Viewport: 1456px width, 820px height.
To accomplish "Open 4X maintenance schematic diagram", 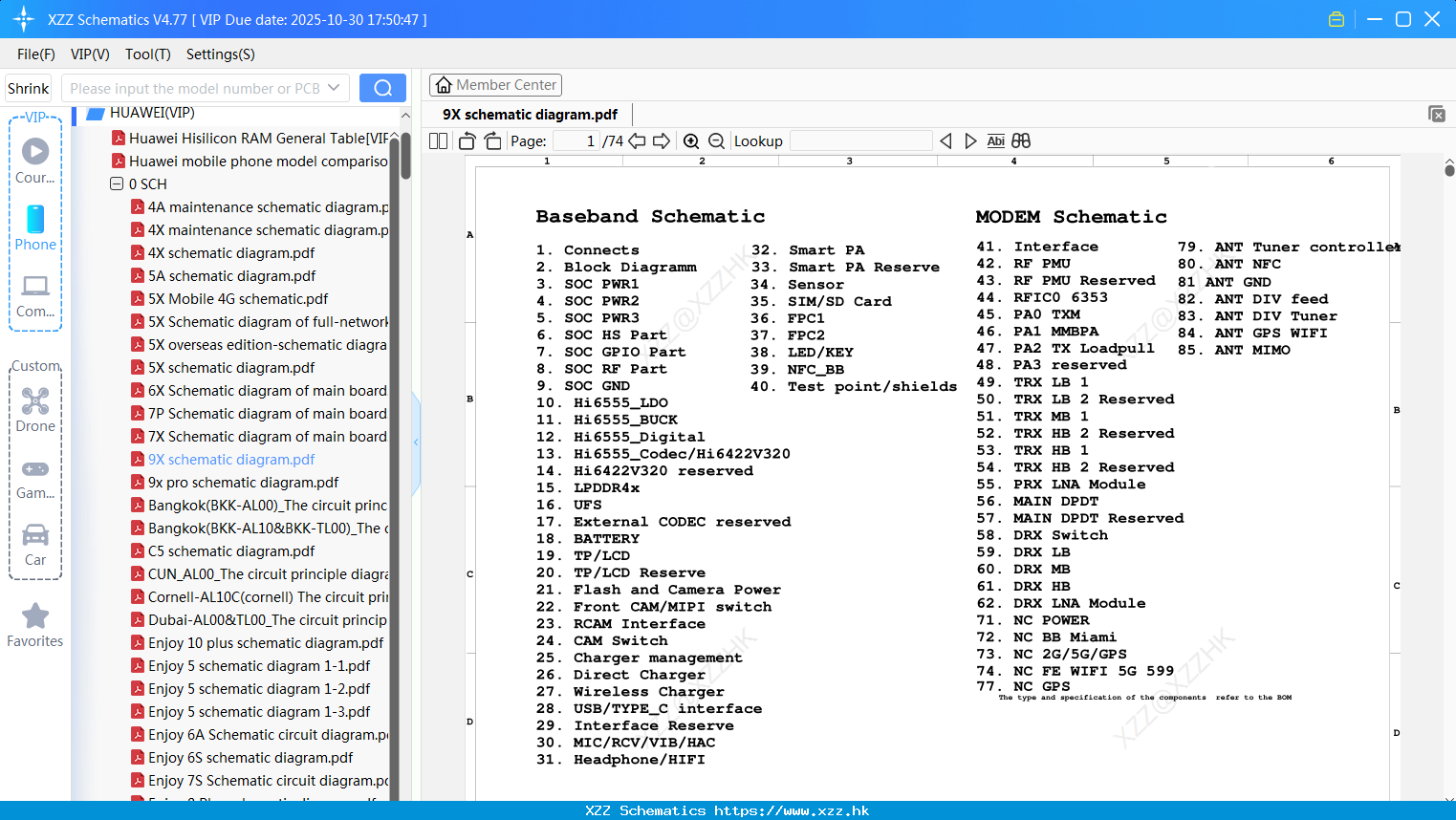I will 259,229.
